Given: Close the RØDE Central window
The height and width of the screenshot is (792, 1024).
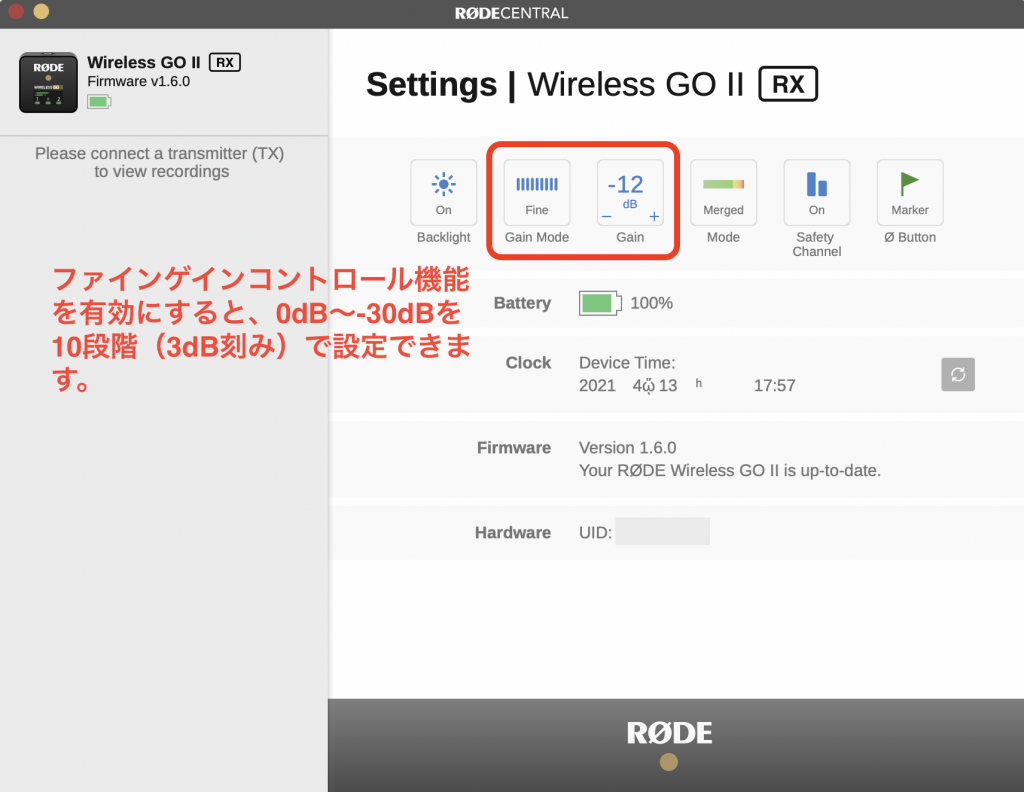Looking at the screenshot, I should click(16, 11).
